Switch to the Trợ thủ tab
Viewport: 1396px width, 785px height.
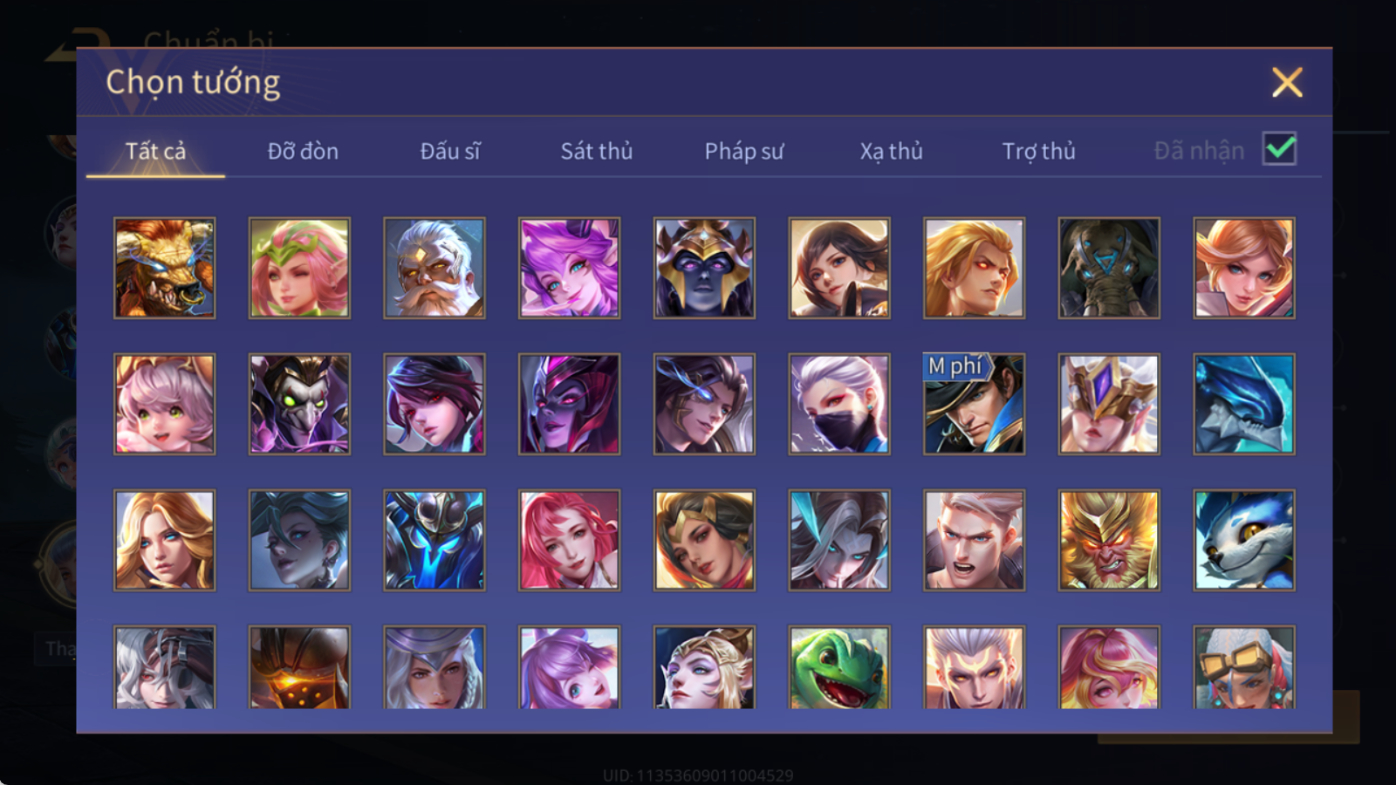coord(1039,151)
